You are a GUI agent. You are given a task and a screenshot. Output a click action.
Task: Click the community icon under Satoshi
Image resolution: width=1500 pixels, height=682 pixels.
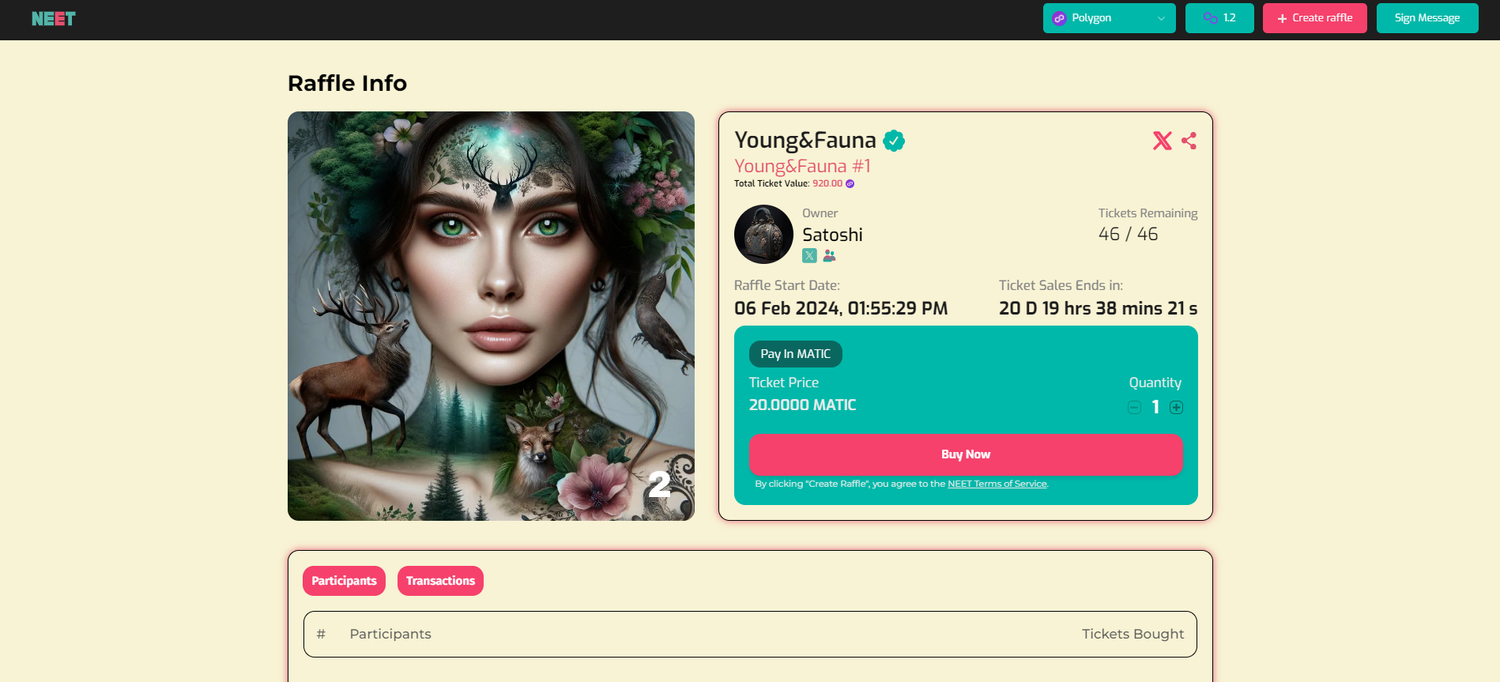coord(829,256)
